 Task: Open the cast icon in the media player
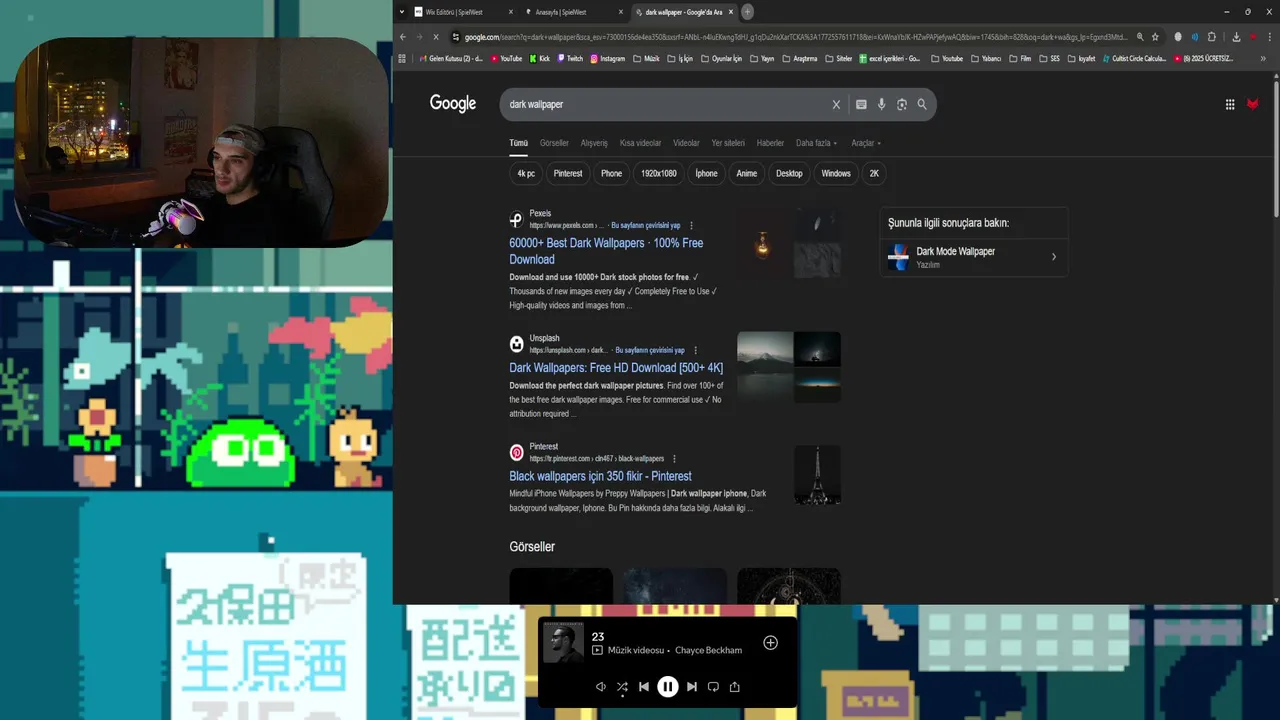pyautogui.click(x=713, y=687)
